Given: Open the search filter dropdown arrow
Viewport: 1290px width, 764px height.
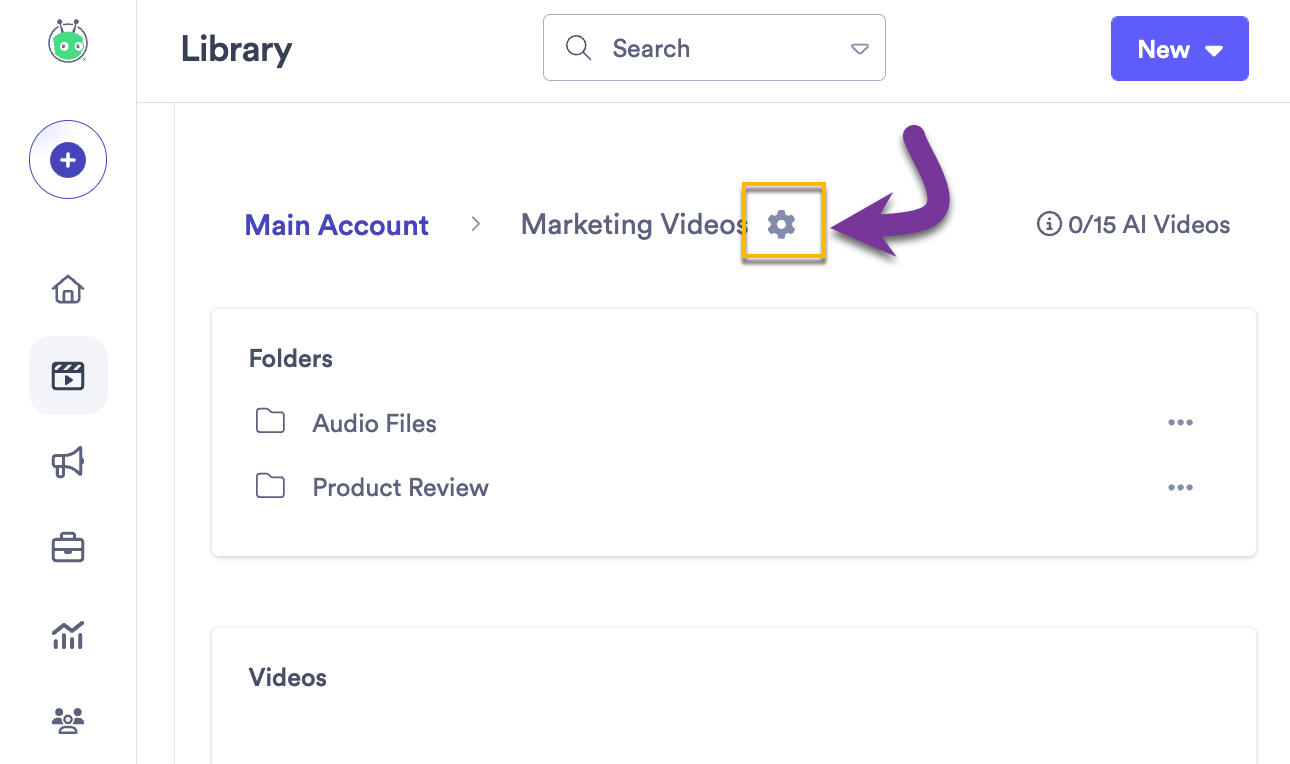Looking at the screenshot, I should coord(859,47).
